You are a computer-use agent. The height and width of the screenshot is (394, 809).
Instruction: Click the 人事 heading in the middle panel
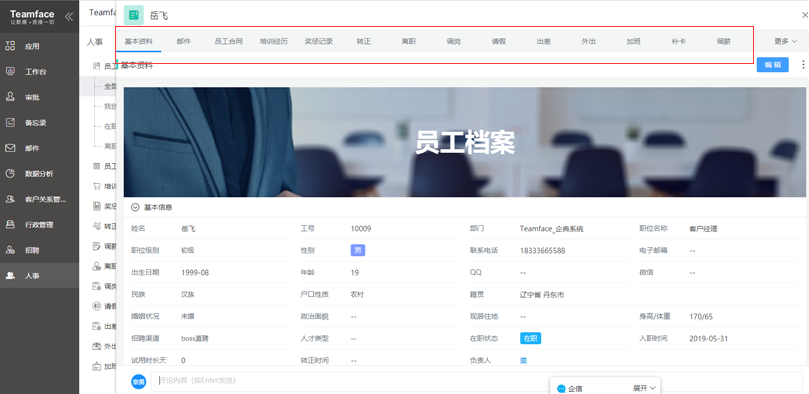click(94, 43)
